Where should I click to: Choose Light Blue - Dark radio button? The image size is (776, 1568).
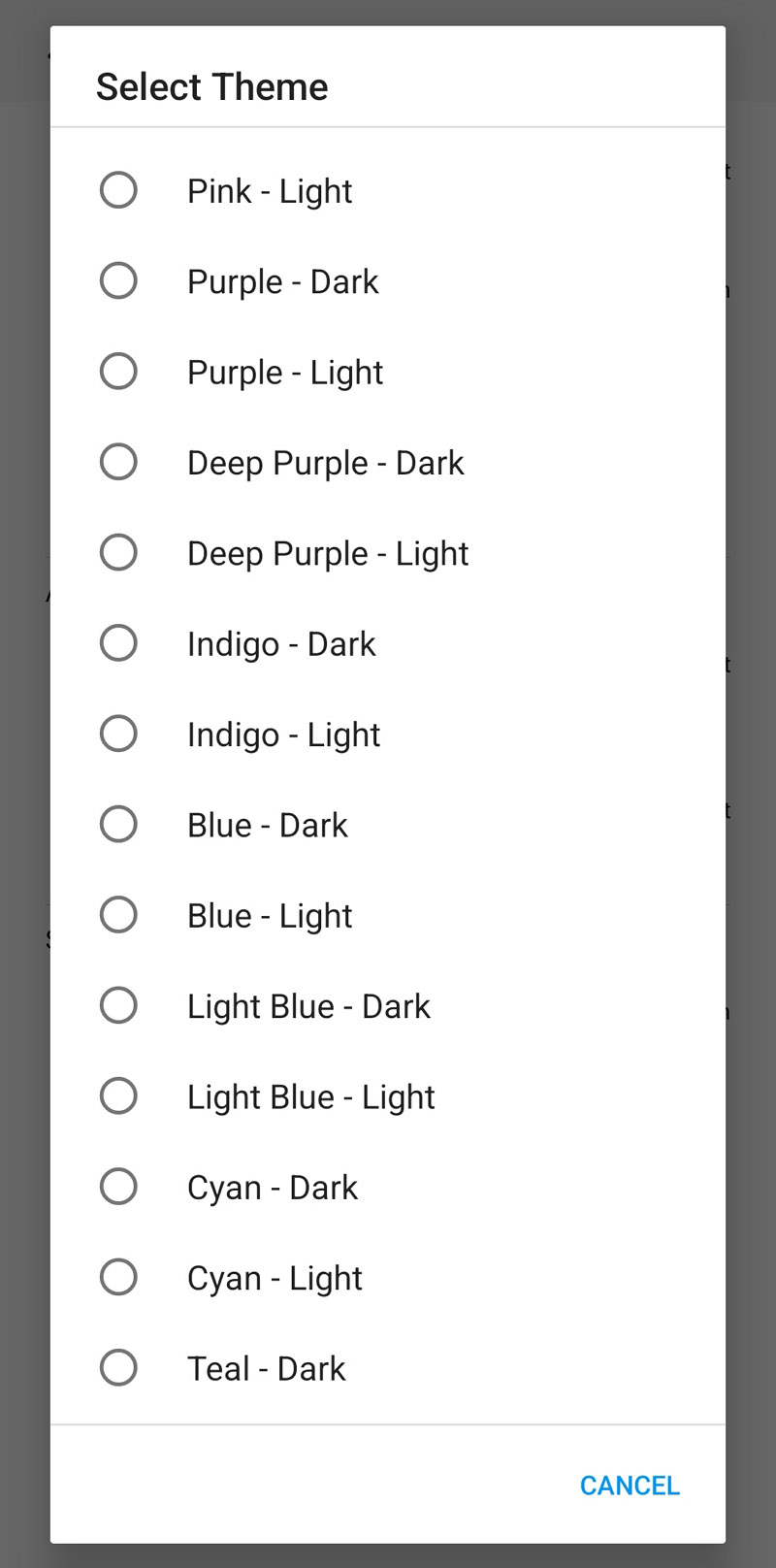point(118,1005)
